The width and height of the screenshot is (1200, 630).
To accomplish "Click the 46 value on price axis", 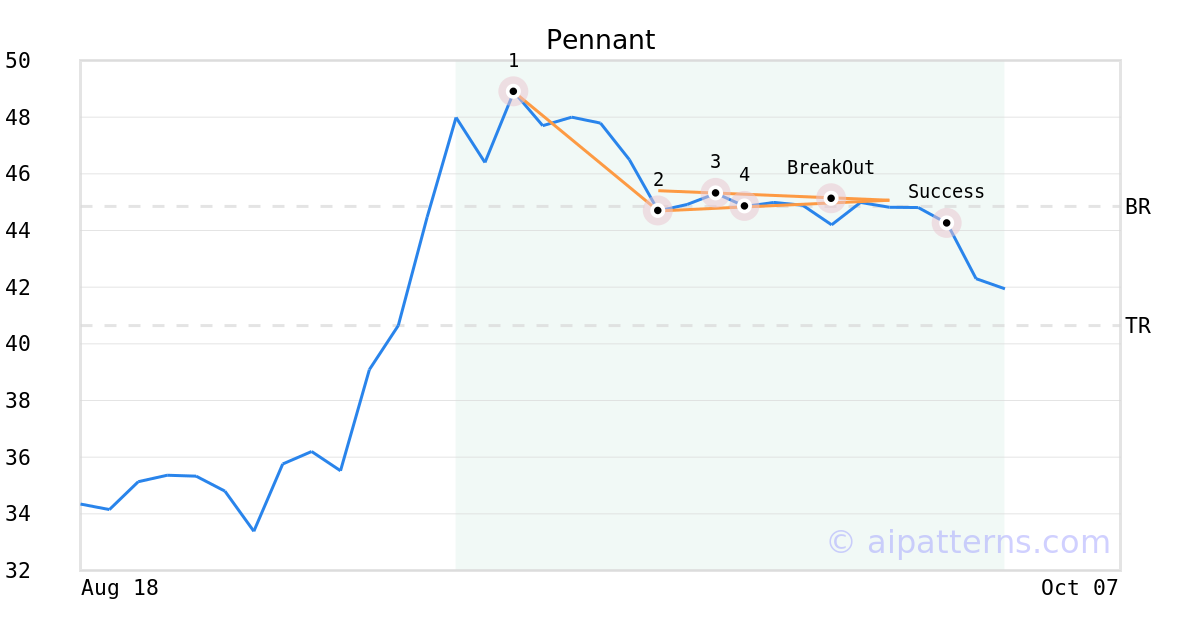I will click(18, 174).
